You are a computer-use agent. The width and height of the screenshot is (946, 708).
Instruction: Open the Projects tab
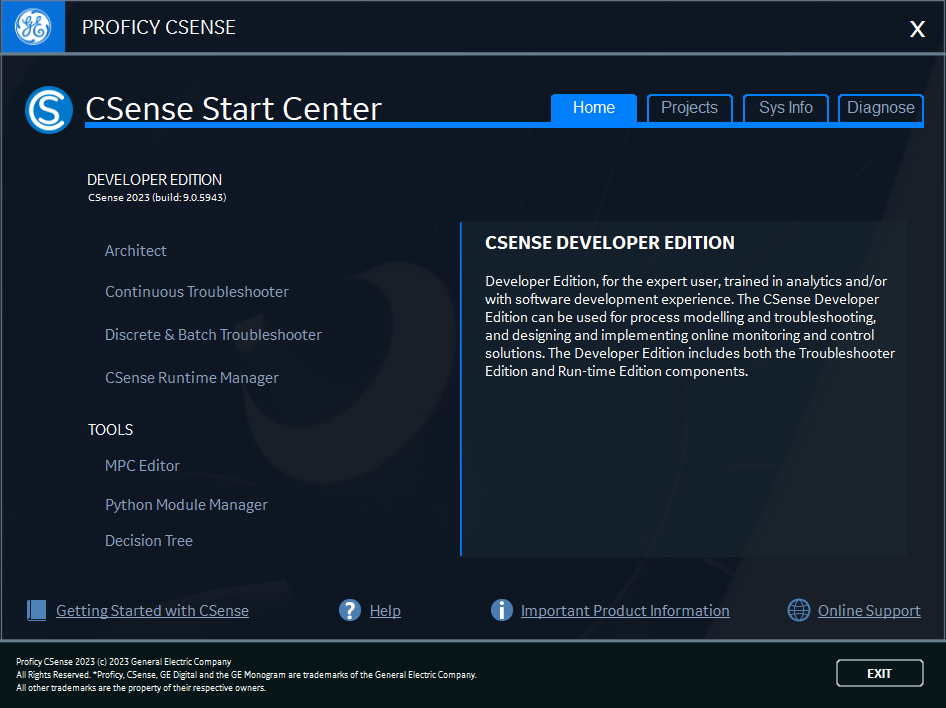pos(690,108)
